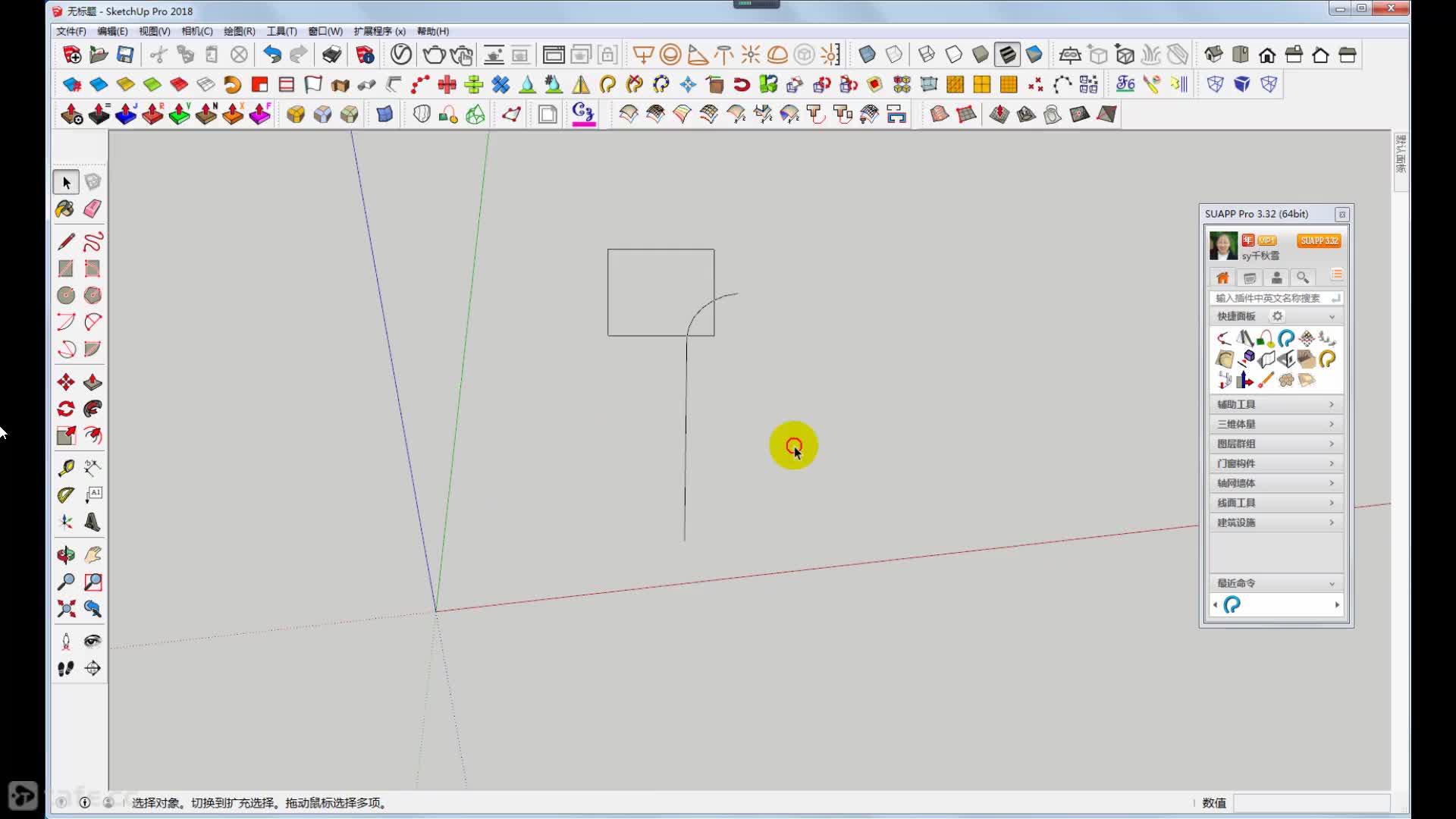Select the Push/Pull tool
Viewport: 1456px width, 819px height.
click(x=93, y=381)
